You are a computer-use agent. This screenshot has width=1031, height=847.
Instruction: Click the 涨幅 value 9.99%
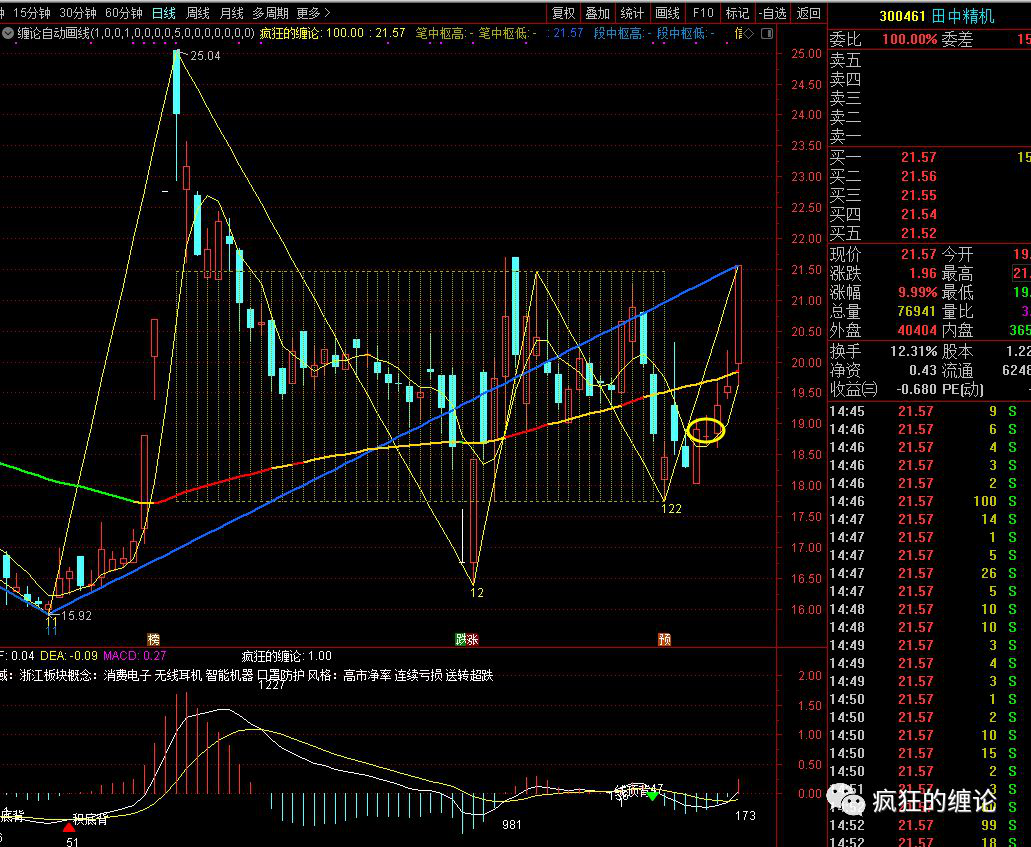[x=917, y=292]
